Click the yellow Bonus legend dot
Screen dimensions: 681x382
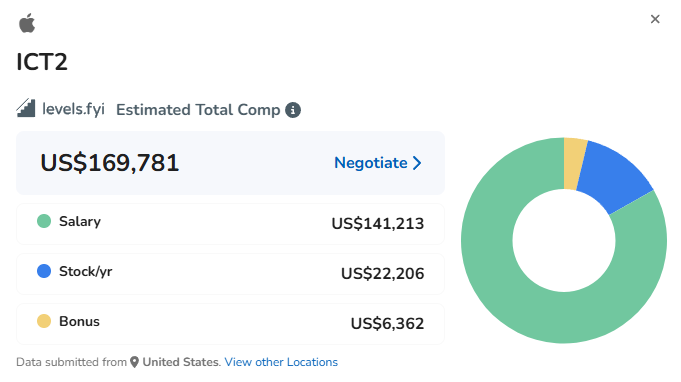tap(44, 321)
